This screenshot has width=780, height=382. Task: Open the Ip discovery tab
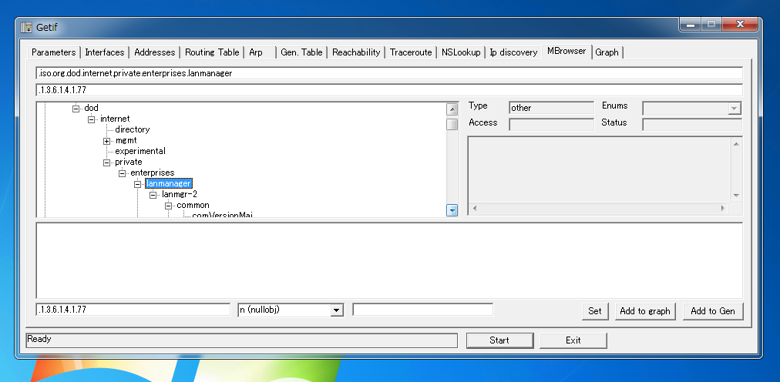tap(513, 52)
